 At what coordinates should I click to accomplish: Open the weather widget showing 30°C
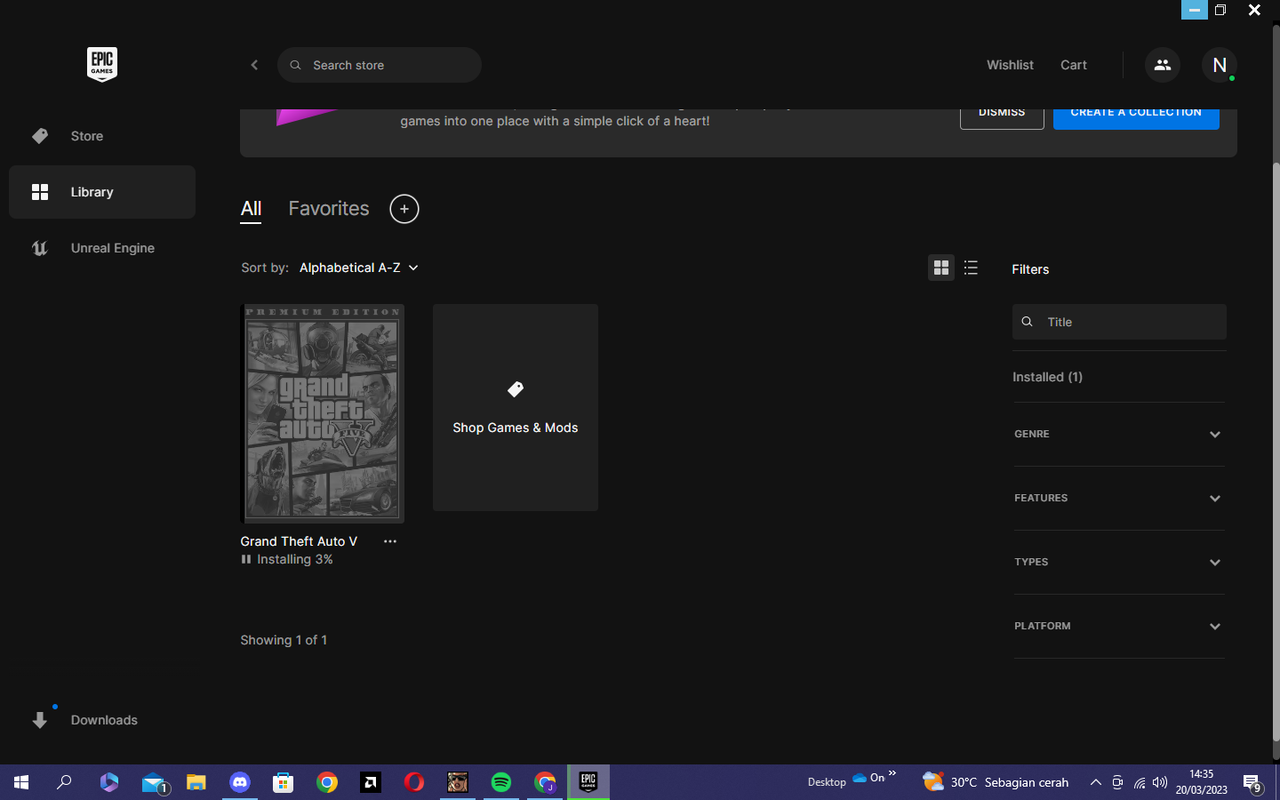[995, 782]
